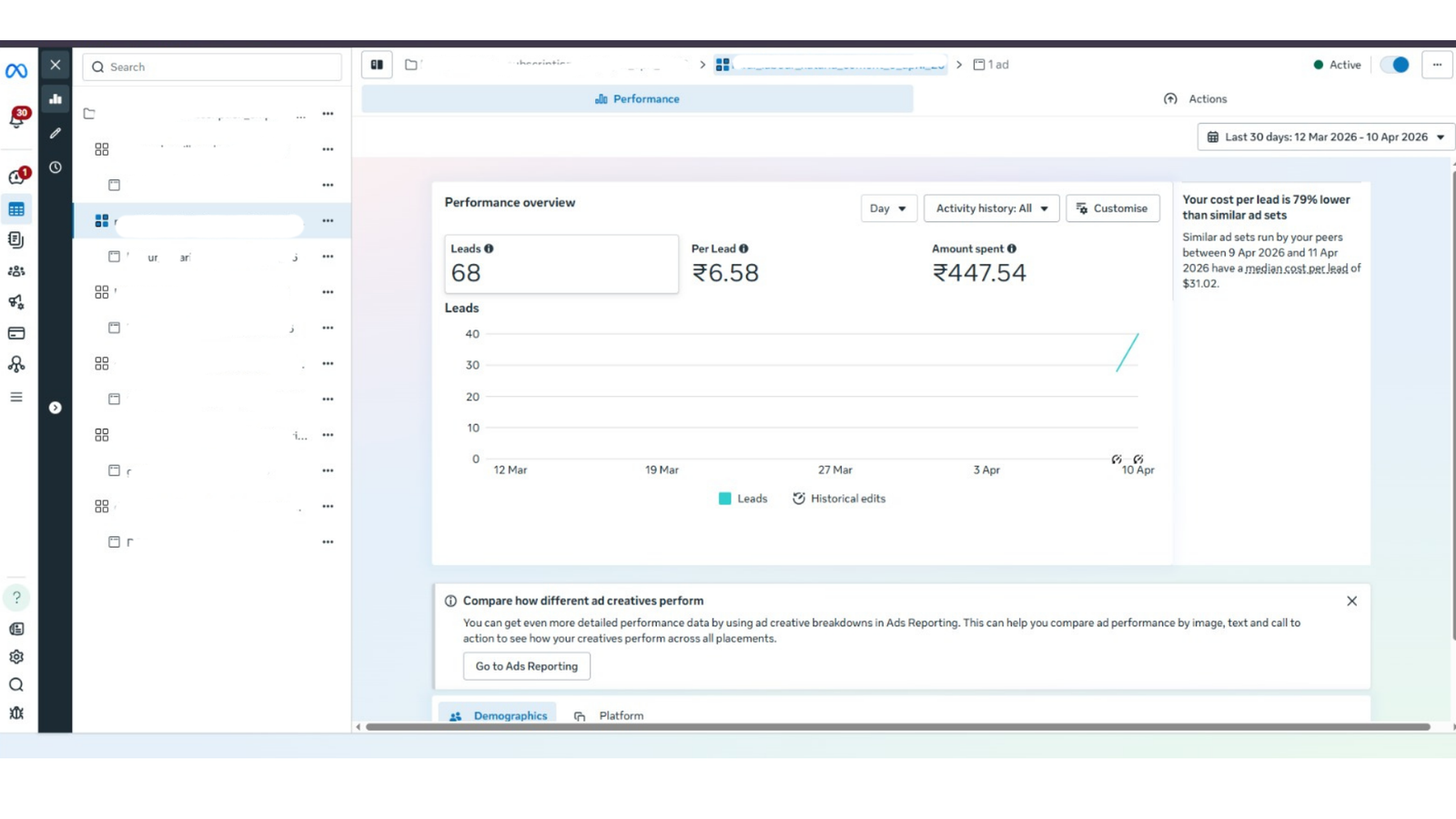Screen dimensions: 1456x819
Task: Click the Go to Ads Reporting button
Action: 527,666
